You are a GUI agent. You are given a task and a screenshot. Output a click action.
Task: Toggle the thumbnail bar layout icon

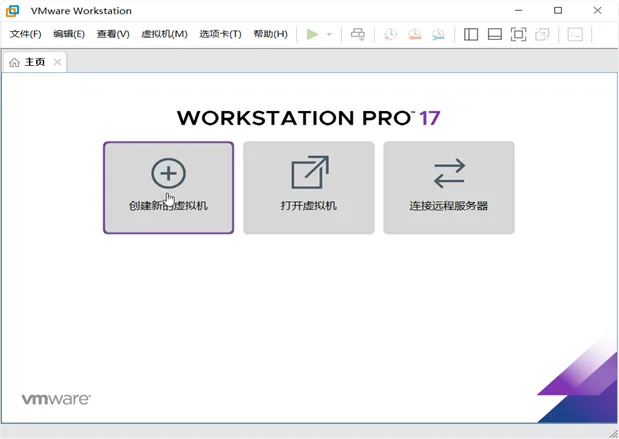click(495, 34)
